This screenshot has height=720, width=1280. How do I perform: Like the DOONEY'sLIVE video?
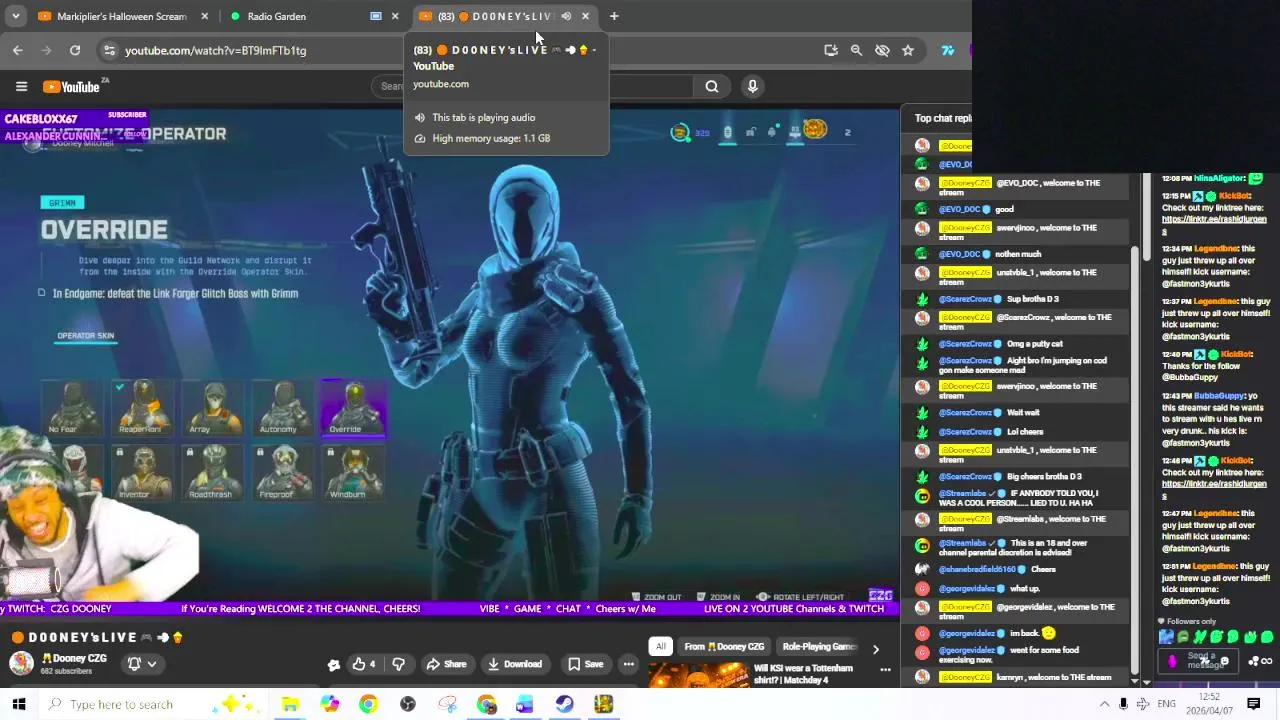click(364, 664)
